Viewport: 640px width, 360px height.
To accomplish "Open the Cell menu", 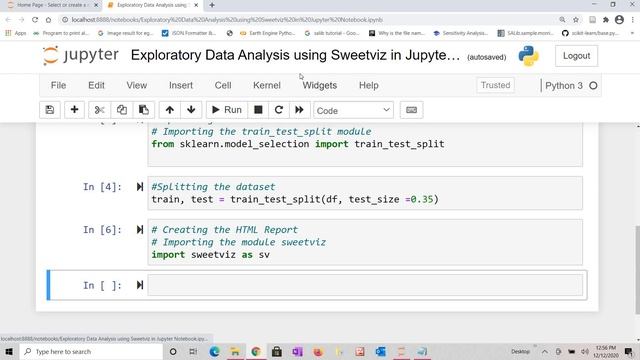I will point(223,85).
